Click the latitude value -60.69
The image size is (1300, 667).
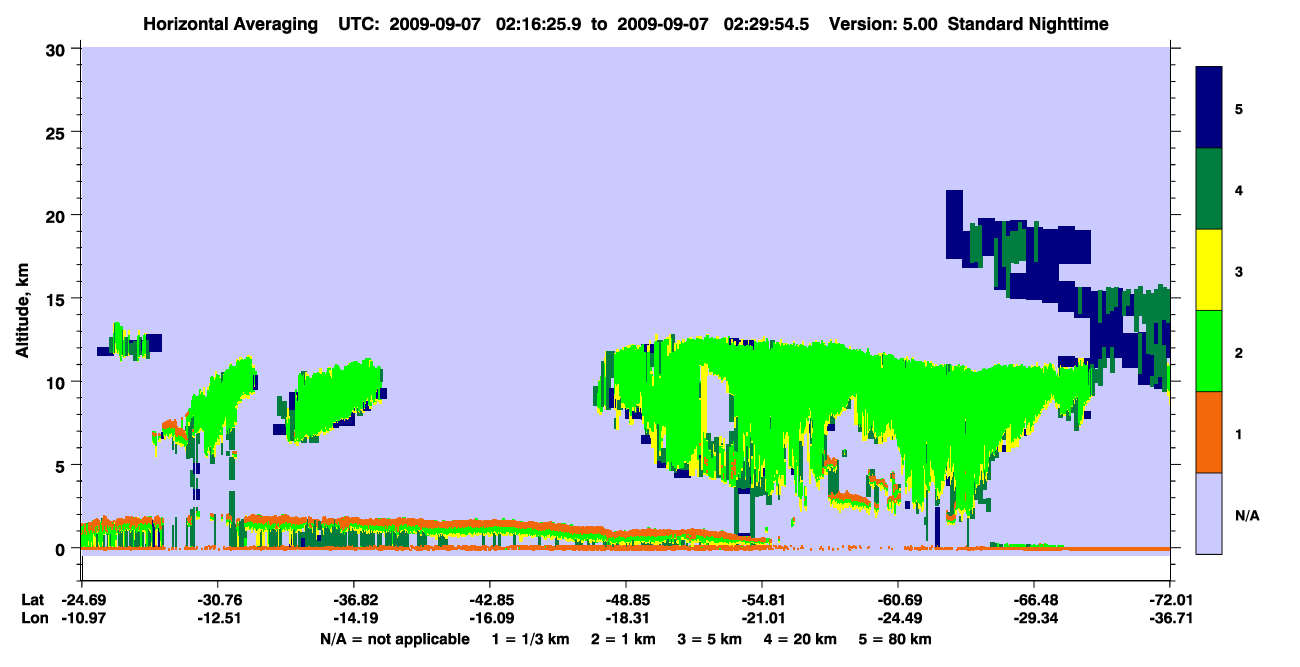(x=898, y=600)
